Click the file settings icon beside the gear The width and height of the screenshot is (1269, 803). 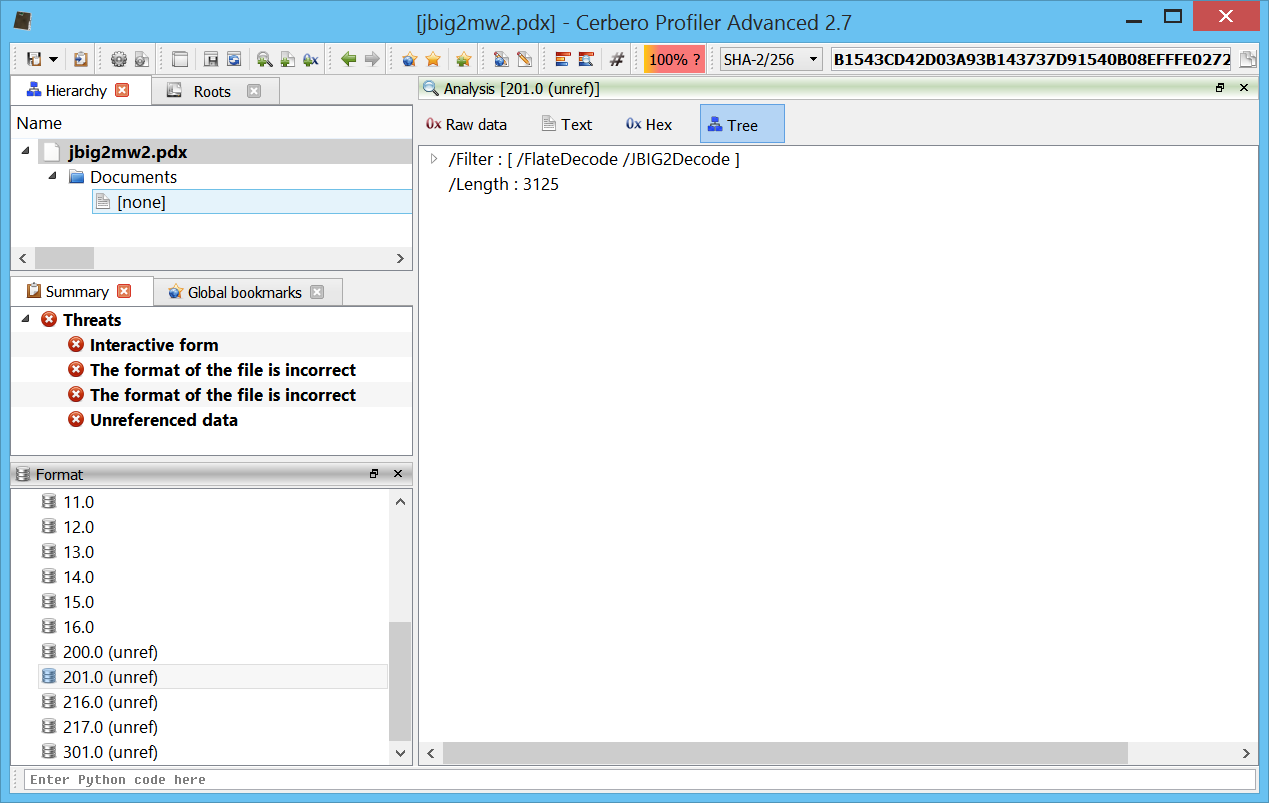click(x=143, y=59)
